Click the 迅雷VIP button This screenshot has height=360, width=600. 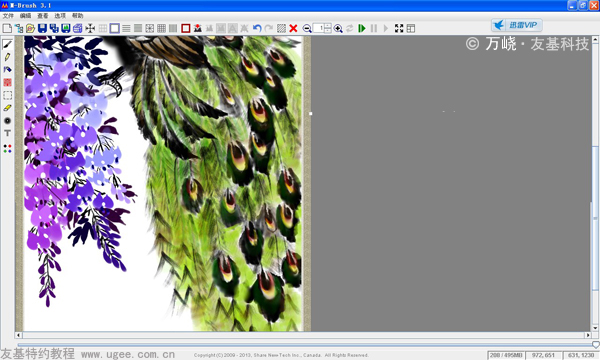[517, 25]
